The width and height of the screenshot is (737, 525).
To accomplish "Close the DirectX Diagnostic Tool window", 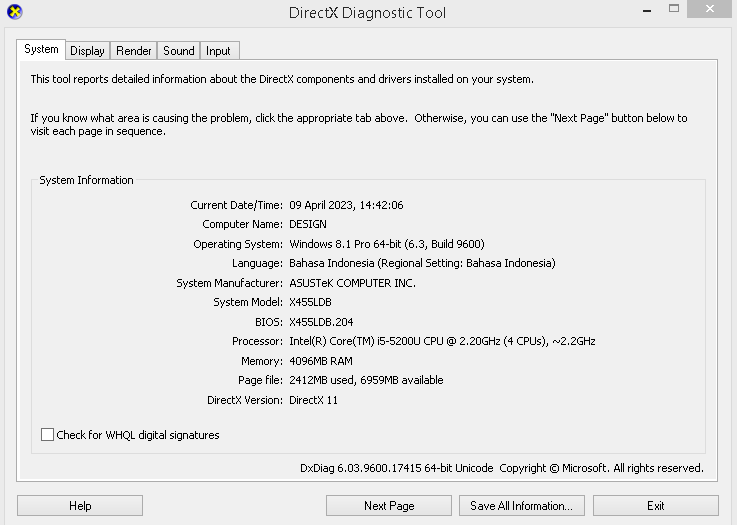I will tap(710, 9).
